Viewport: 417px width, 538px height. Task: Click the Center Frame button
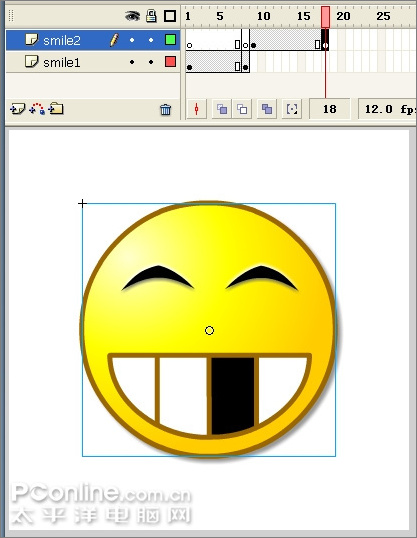click(x=197, y=109)
